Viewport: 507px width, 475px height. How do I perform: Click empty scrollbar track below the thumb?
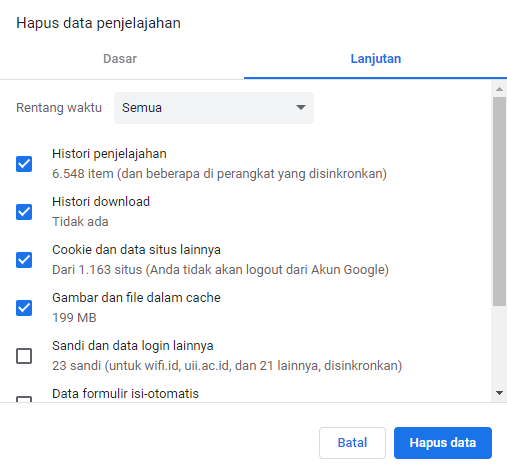[499, 346]
